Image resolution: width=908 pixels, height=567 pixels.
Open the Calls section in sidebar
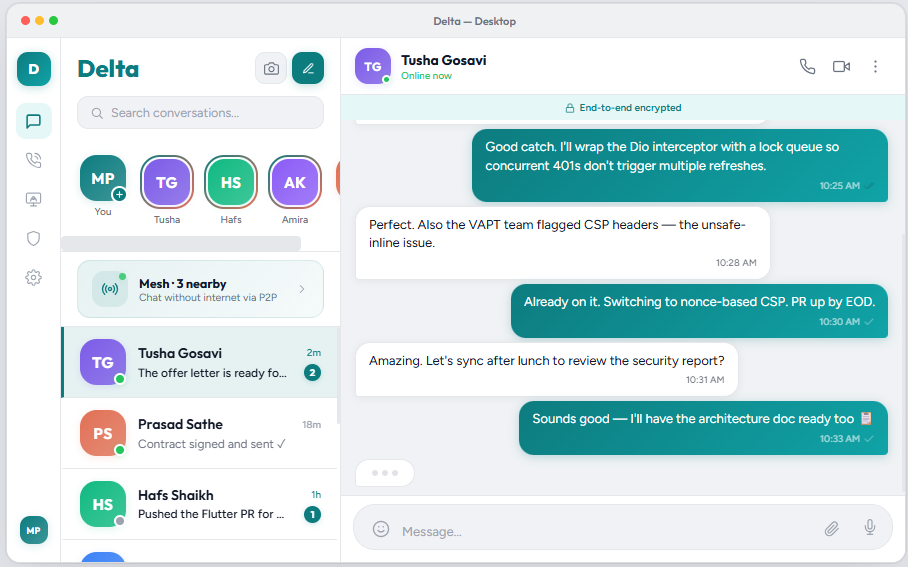tap(34, 160)
